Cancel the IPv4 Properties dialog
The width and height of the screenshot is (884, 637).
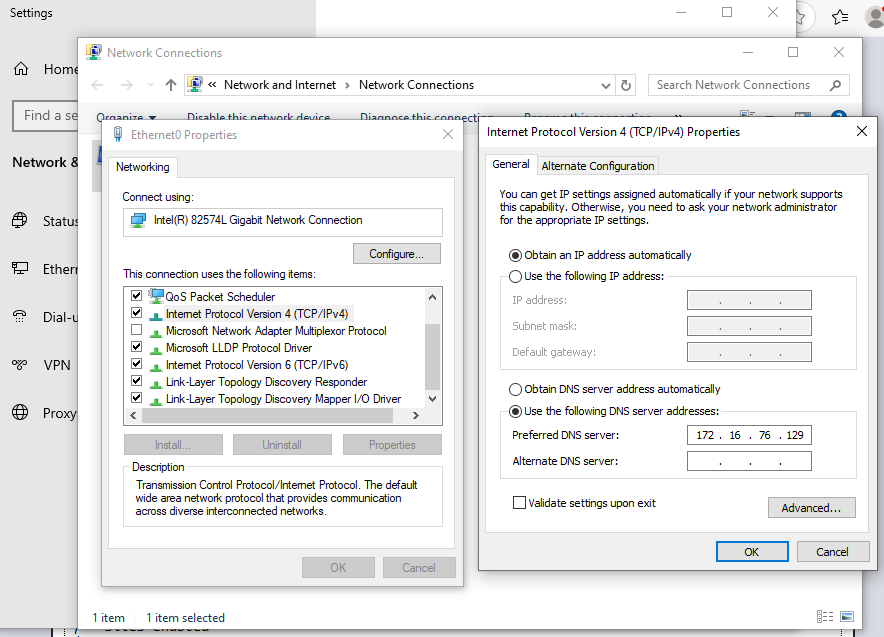[x=832, y=552]
